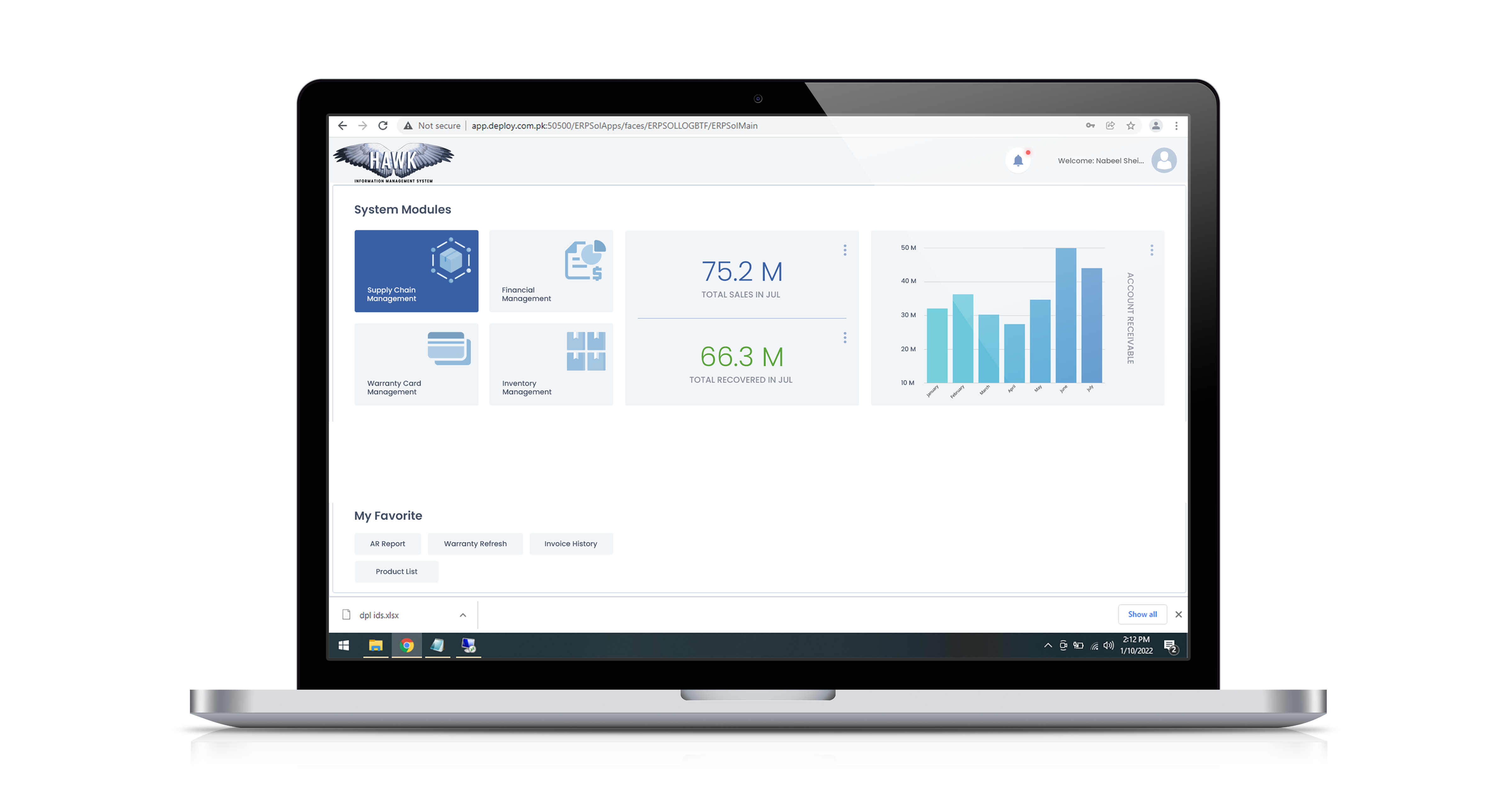
Task: Click the June bar in chart
Action: [x=1065, y=315]
